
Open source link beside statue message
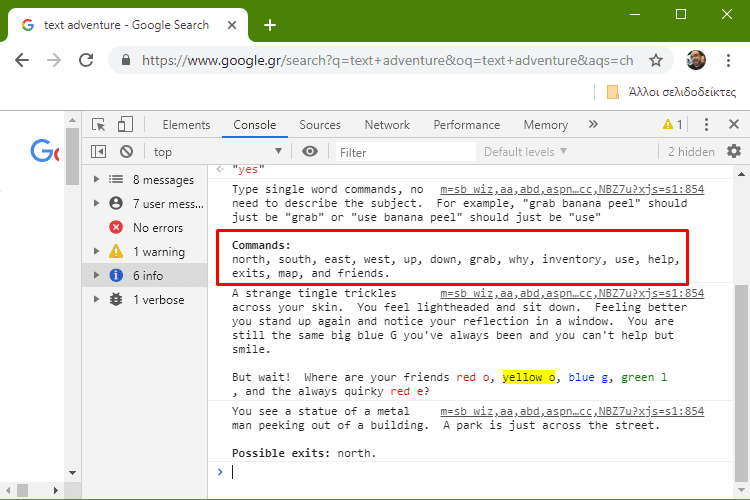click(x=572, y=411)
